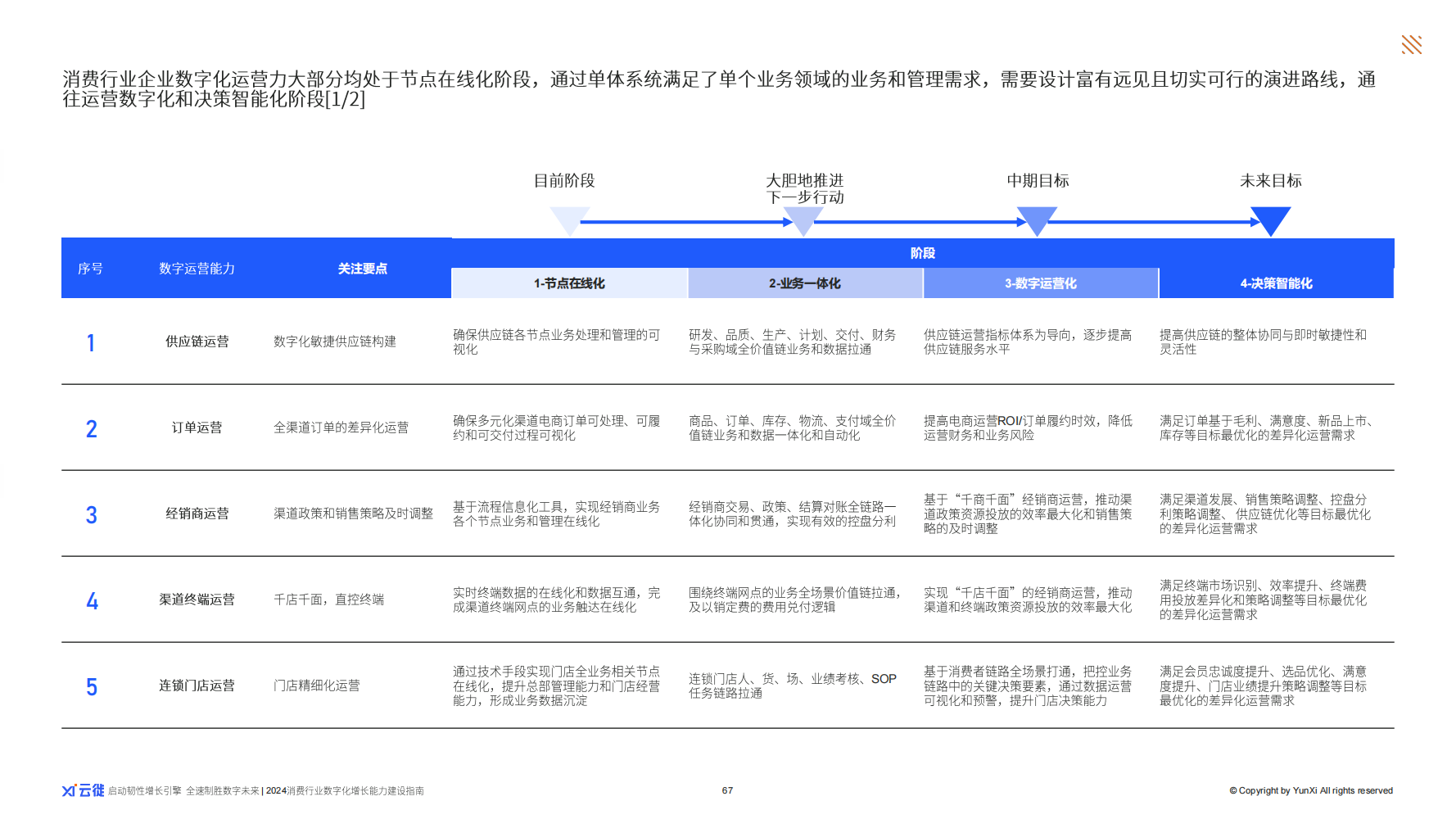Click the 经销商运营 row label
Screen dimensions: 1456x819
[x=197, y=514]
